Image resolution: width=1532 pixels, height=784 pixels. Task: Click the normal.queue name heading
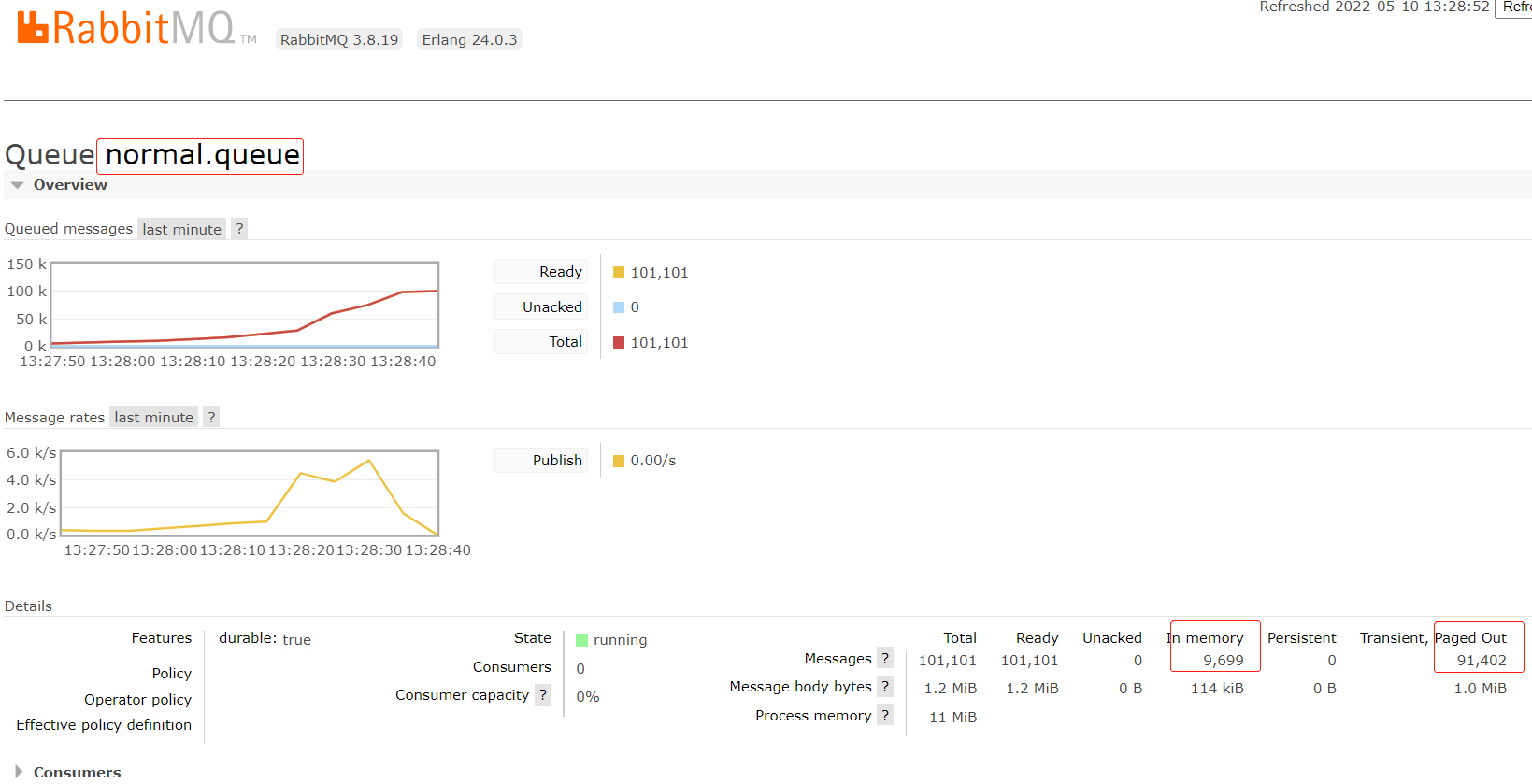click(x=202, y=155)
